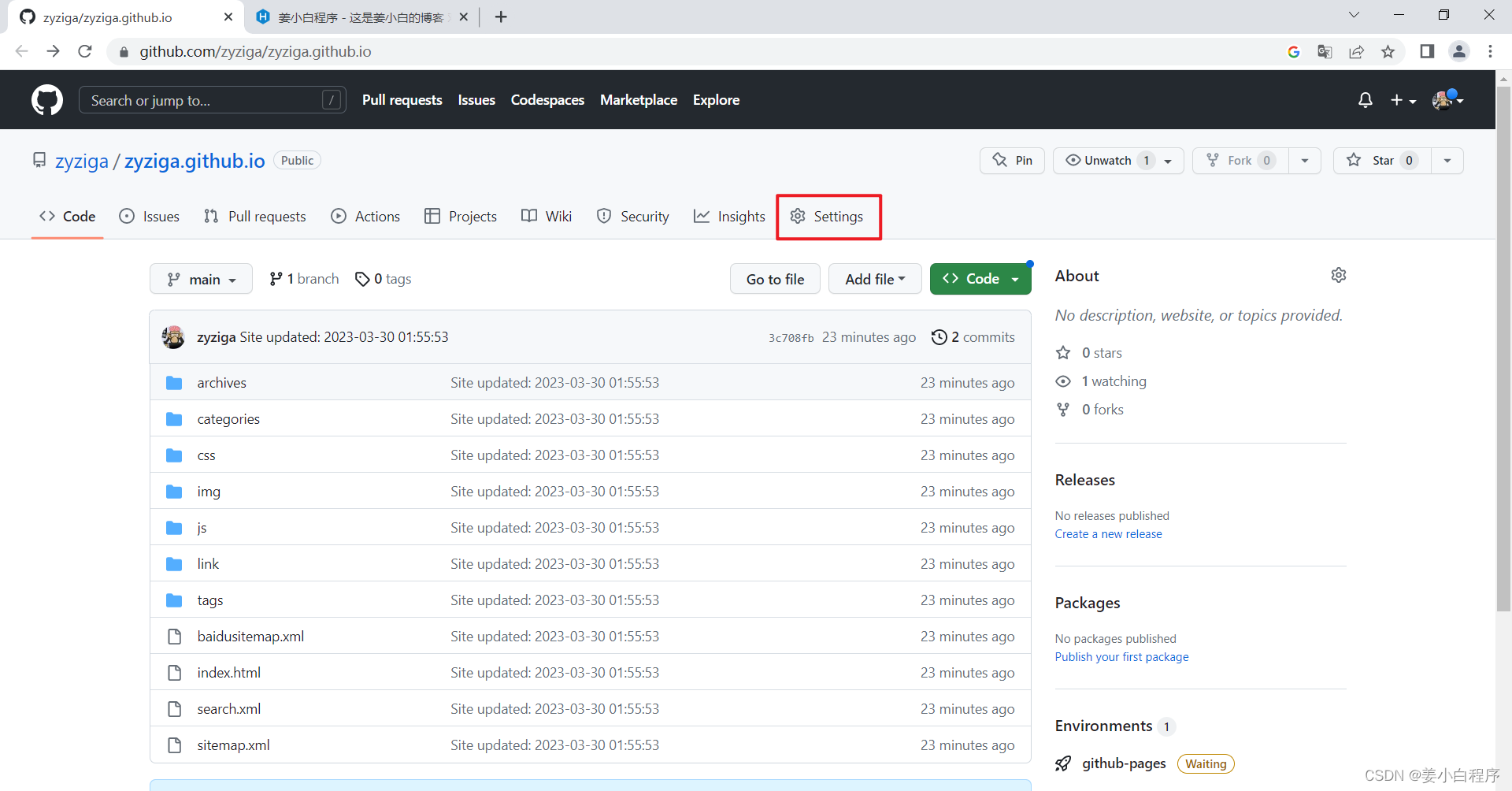1512x791 pixels.
Task: Open the green Code dropdown
Action: (980, 279)
